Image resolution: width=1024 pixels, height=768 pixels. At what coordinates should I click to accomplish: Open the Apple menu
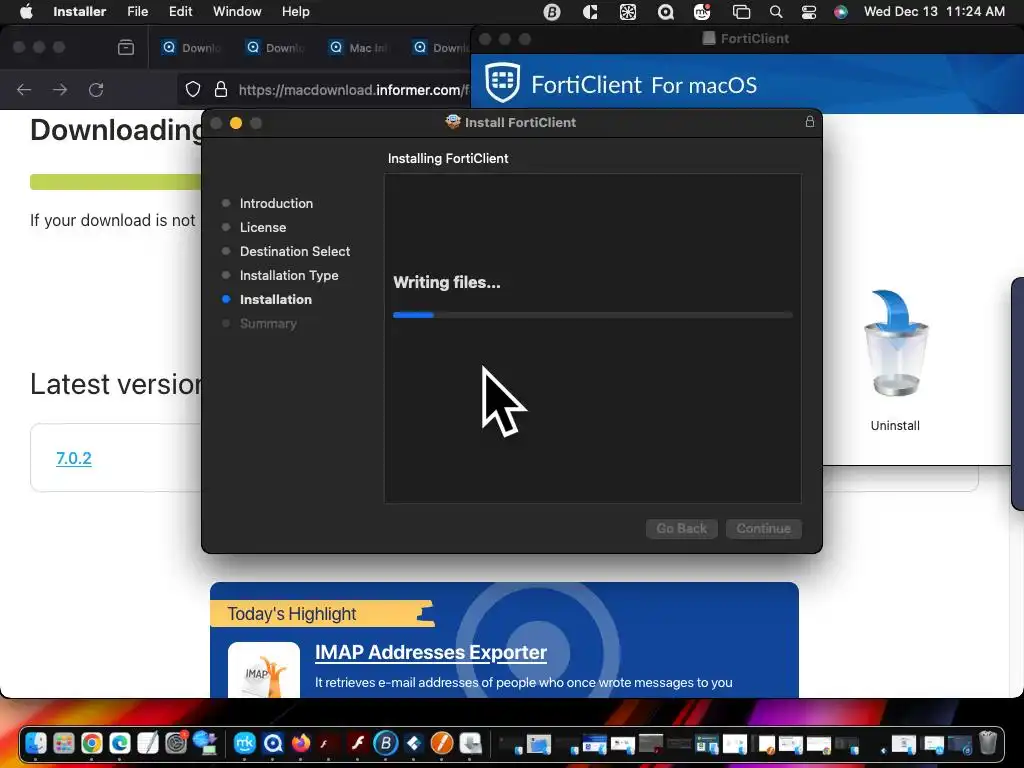[x=26, y=12]
